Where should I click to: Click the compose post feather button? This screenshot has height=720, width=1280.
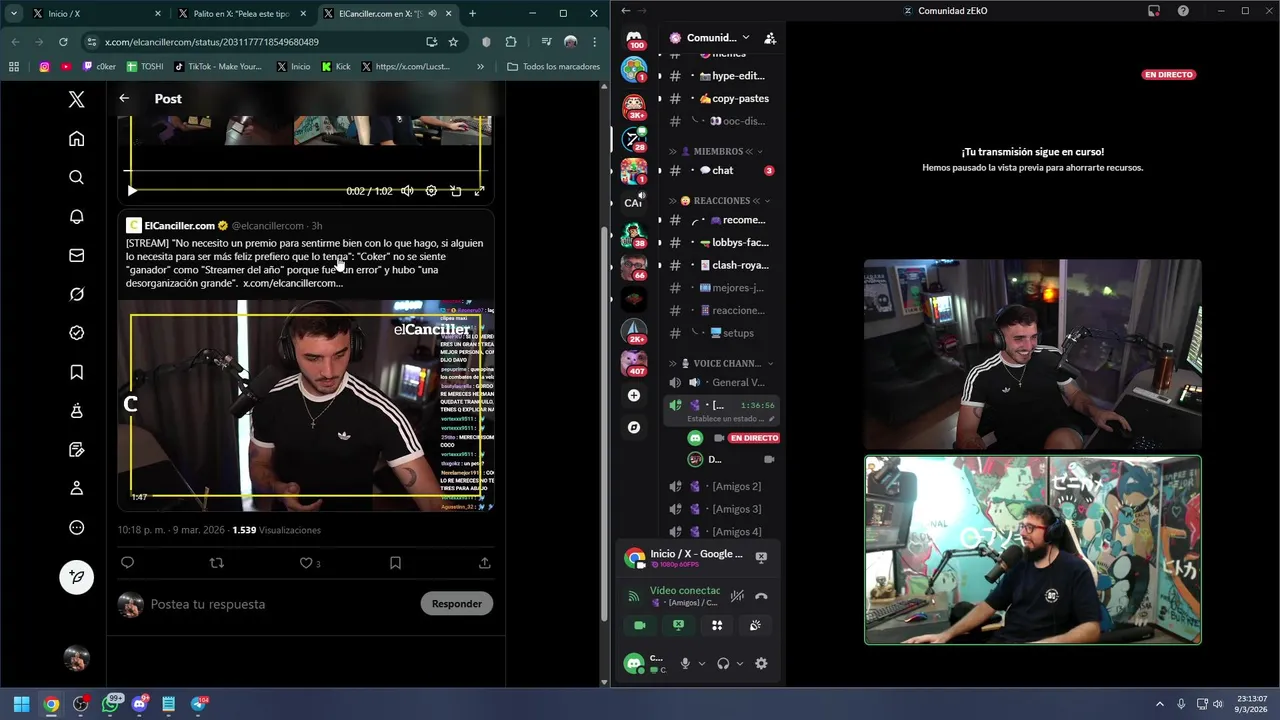pyautogui.click(x=76, y=577)
